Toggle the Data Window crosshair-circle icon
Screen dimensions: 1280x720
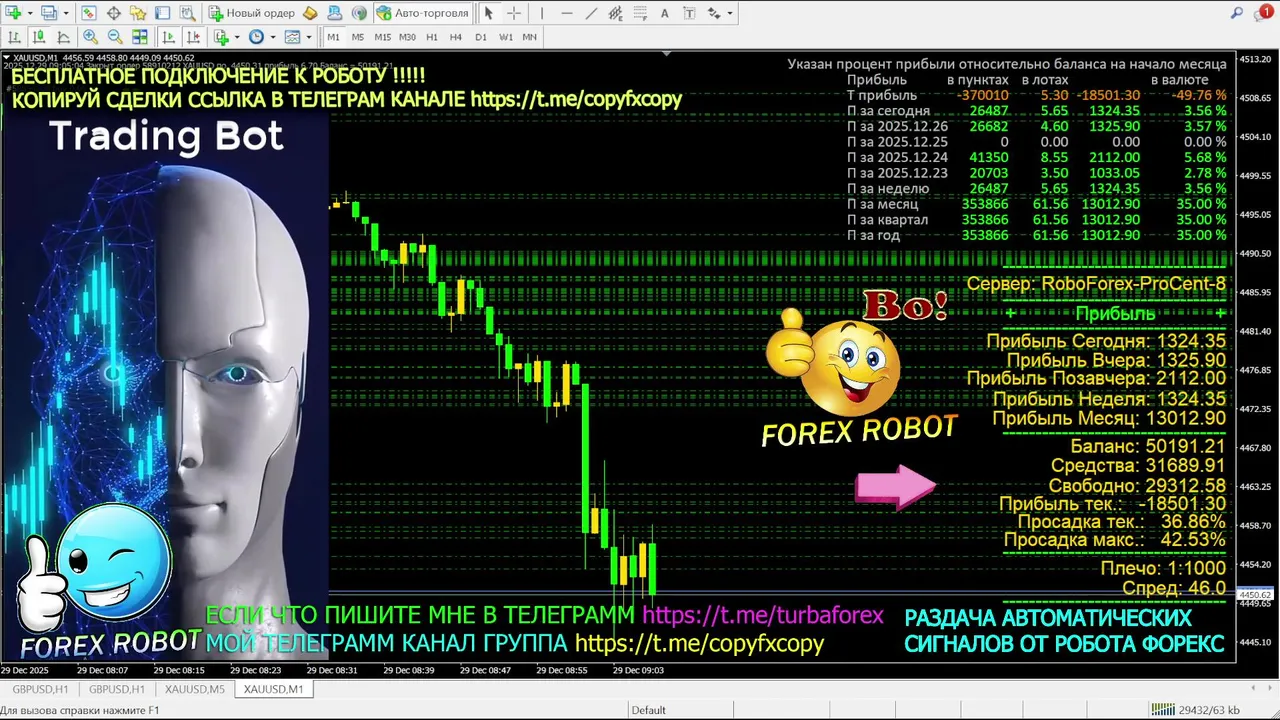click(x=114, y=13)
